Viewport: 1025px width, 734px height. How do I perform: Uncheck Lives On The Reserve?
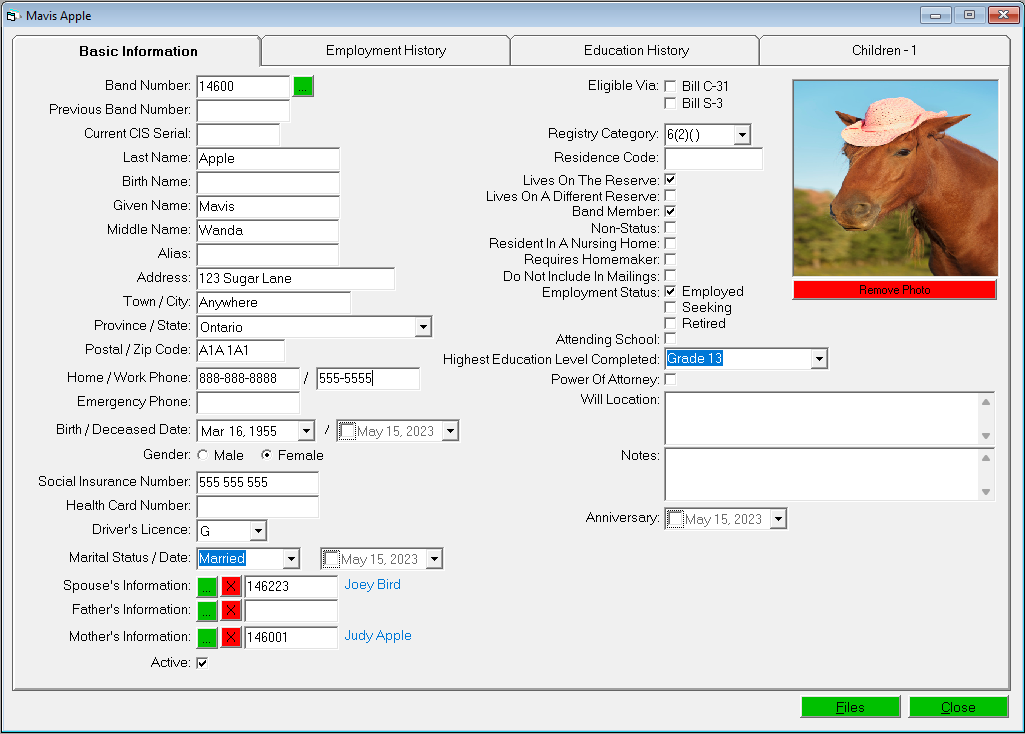[x=669, y=179]
